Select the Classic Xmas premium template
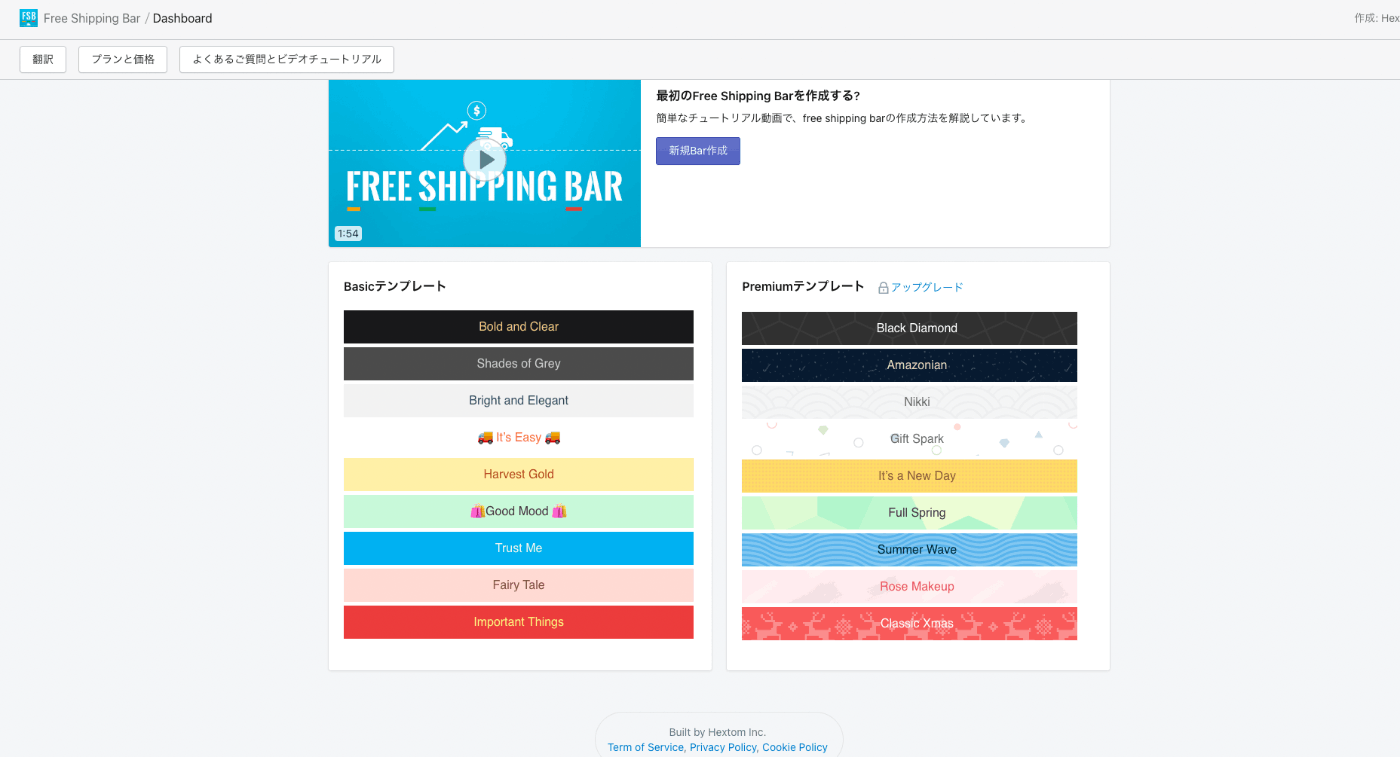Screen dimensions: 1400x757 click(910, 624)
